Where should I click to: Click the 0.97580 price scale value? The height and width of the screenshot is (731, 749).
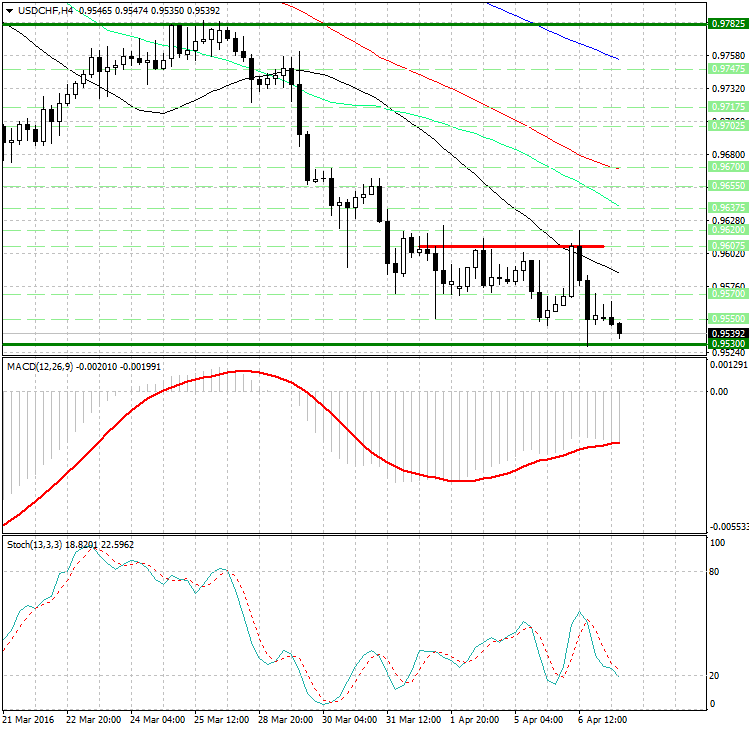click(728, 56)
